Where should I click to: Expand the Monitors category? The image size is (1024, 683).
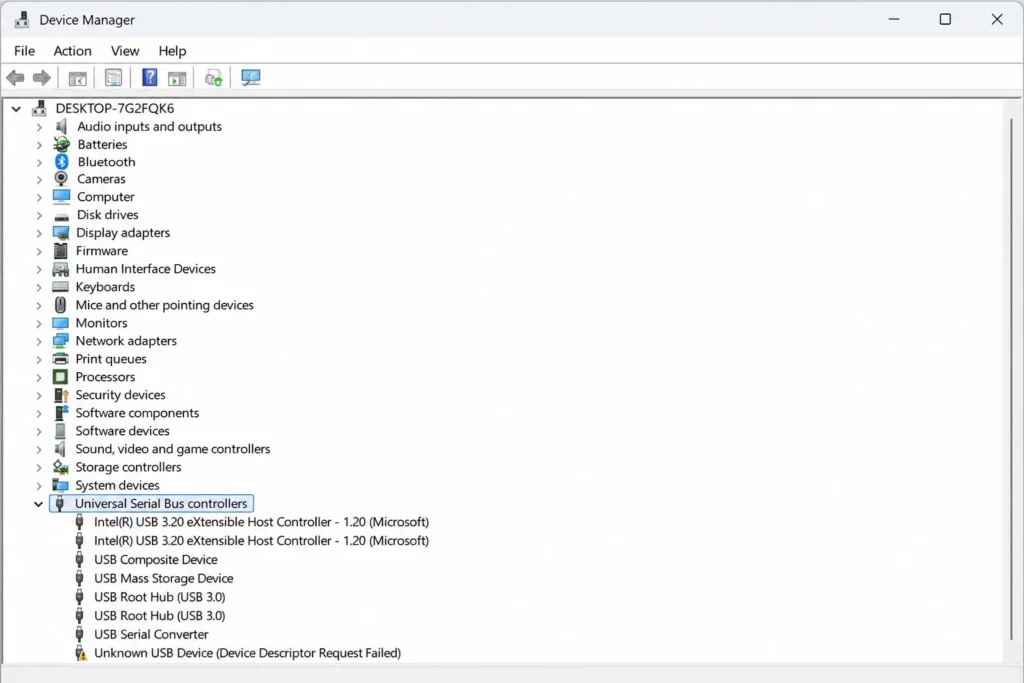39,323
